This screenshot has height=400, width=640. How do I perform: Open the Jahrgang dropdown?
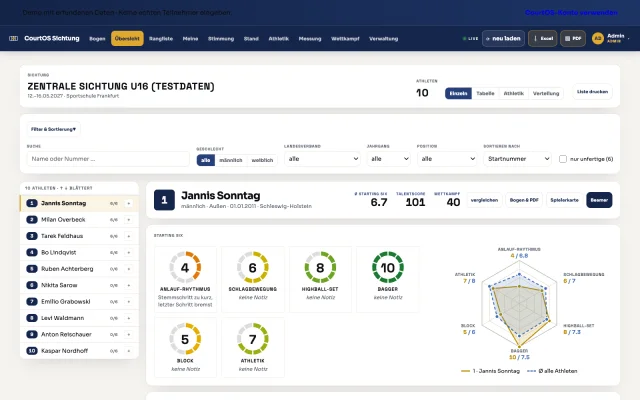(389, 159)
